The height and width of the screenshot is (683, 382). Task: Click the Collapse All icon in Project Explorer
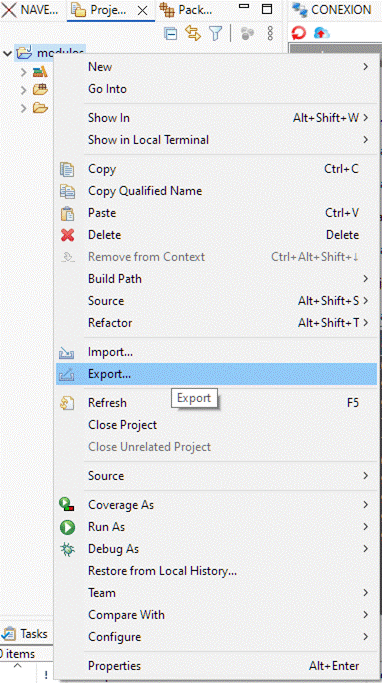click(172, 34)
